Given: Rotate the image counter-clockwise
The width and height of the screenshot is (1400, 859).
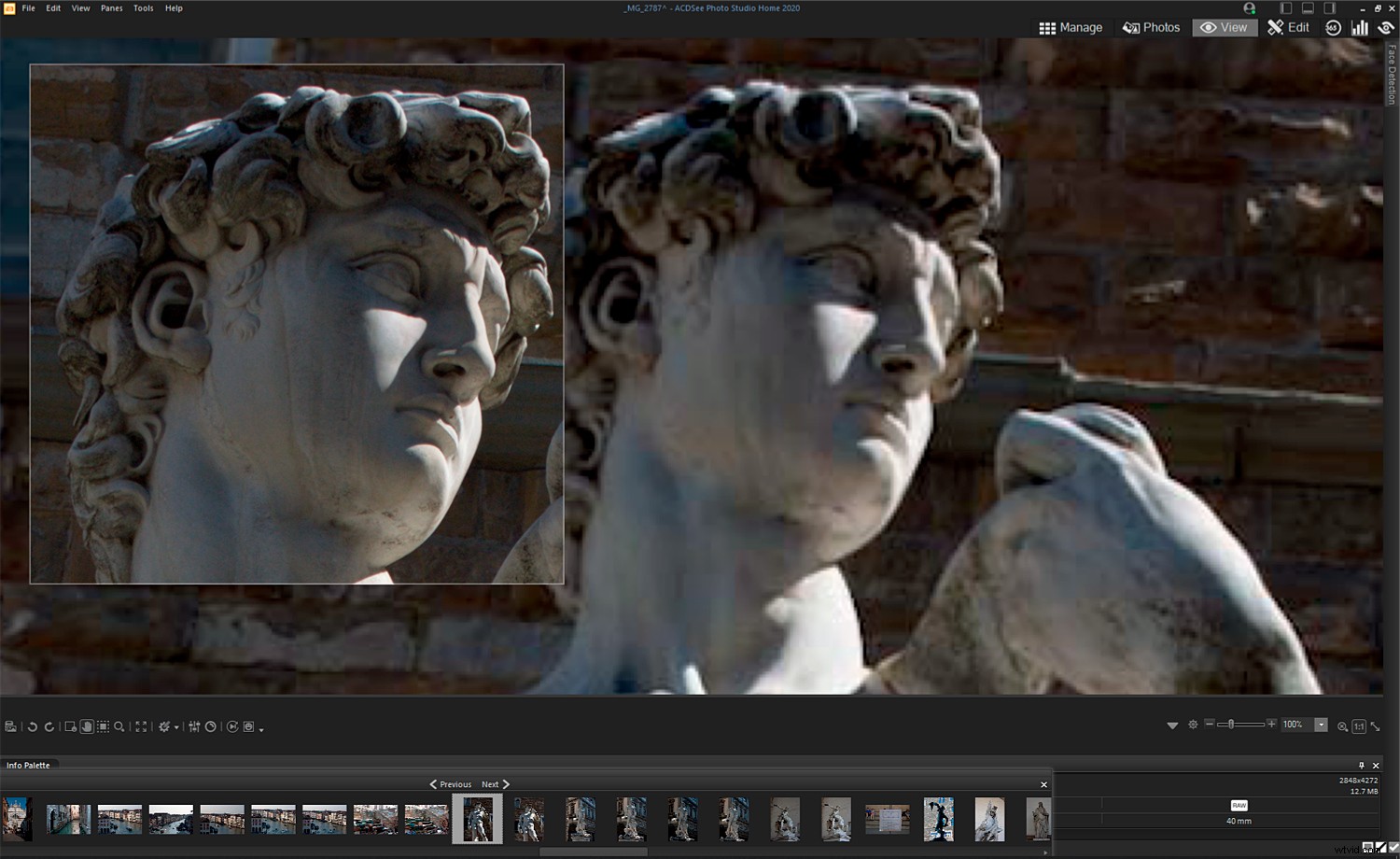Looking at the screenshot, I should pyautogui.click(x=33, y=726).
